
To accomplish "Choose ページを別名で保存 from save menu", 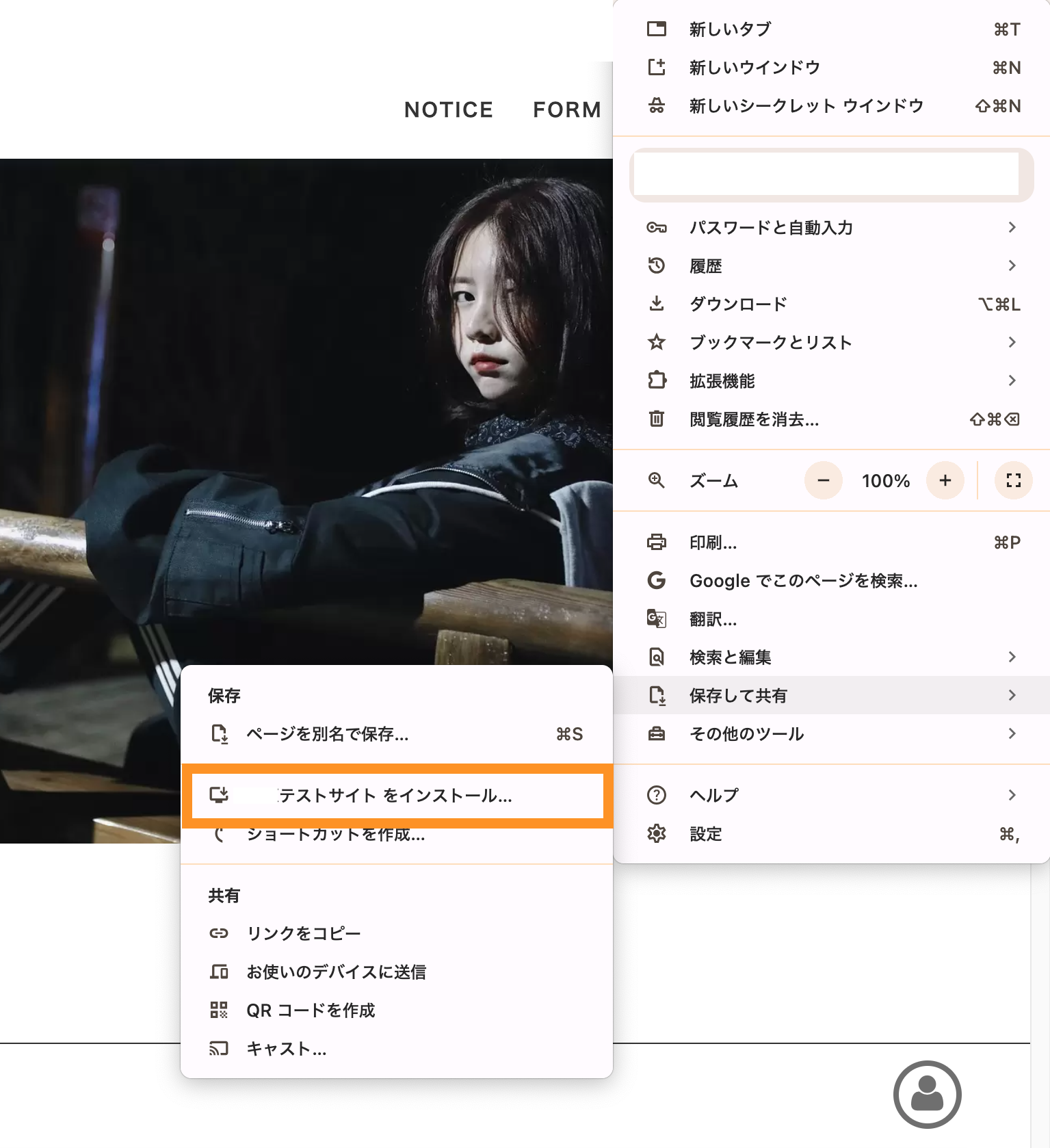I will 328,734.
